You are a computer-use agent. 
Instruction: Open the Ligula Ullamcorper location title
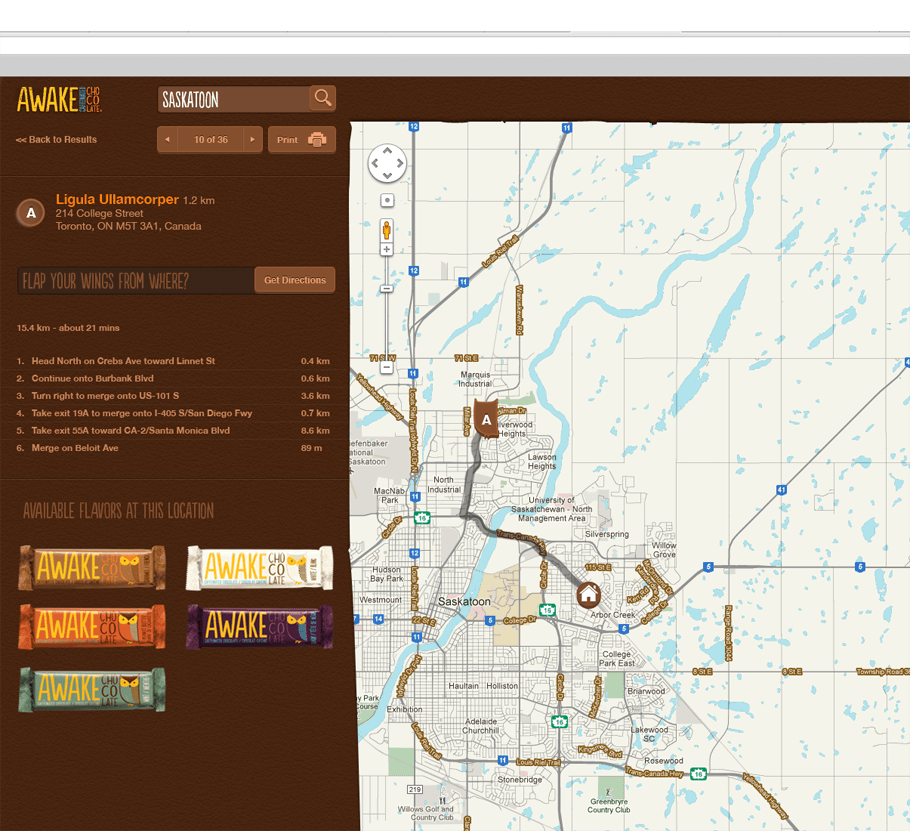tap(117, 199)
